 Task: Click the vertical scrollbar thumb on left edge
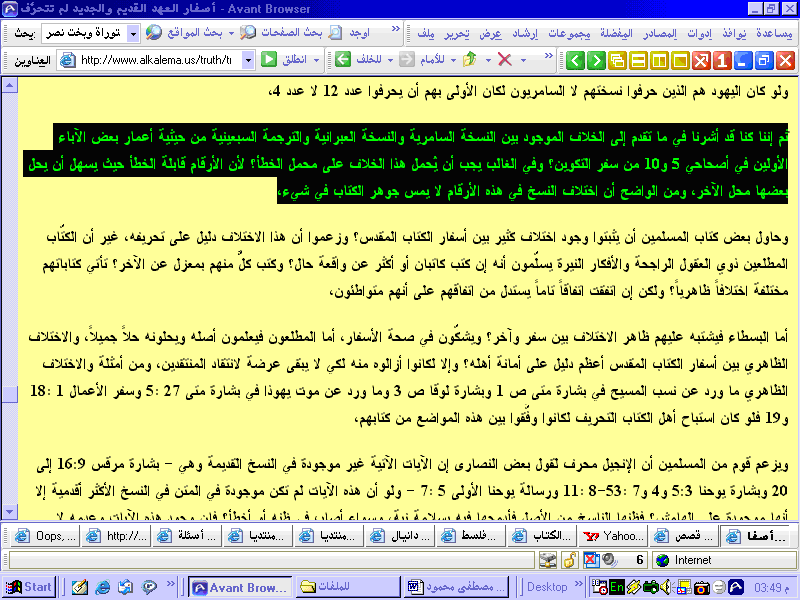(9, 394)
